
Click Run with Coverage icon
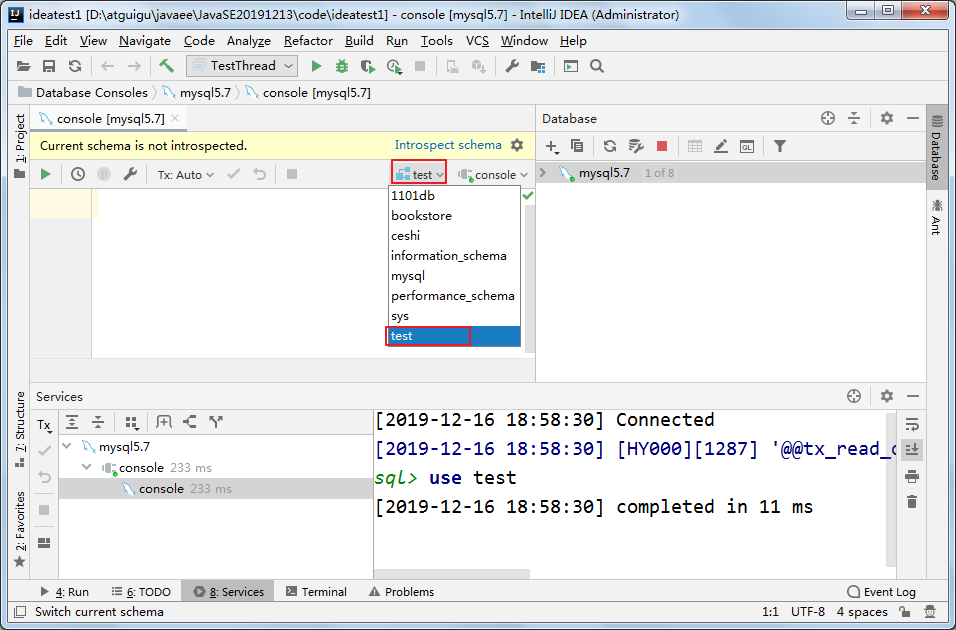tap(368, 66)
